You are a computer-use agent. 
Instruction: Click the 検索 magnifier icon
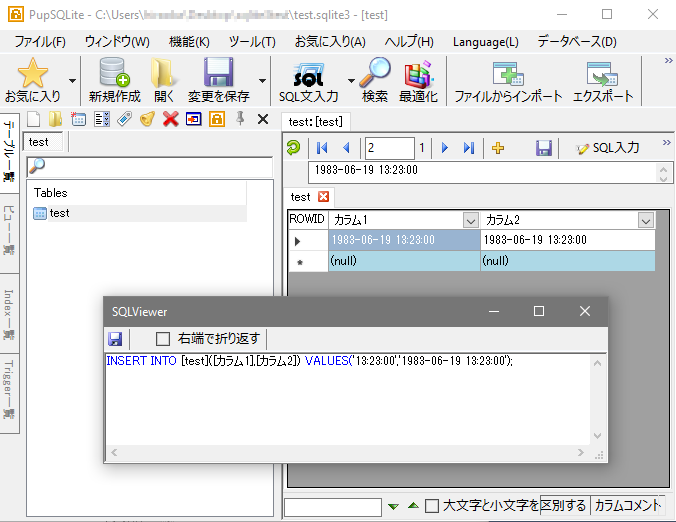pos(375,72)
